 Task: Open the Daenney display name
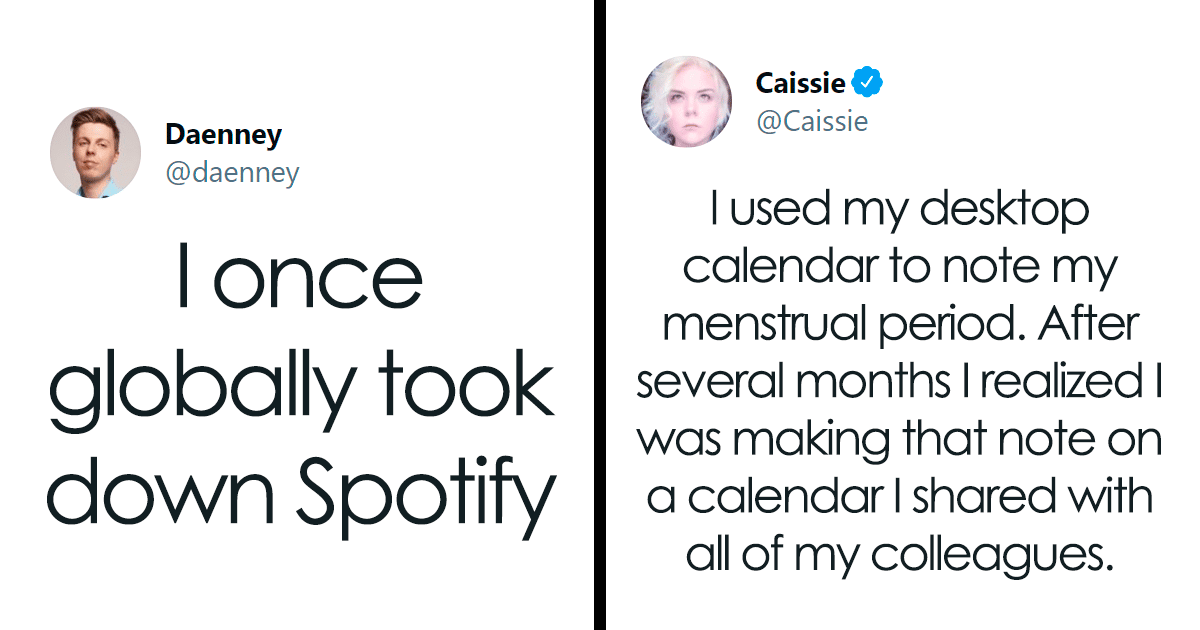tap(223, 135)
